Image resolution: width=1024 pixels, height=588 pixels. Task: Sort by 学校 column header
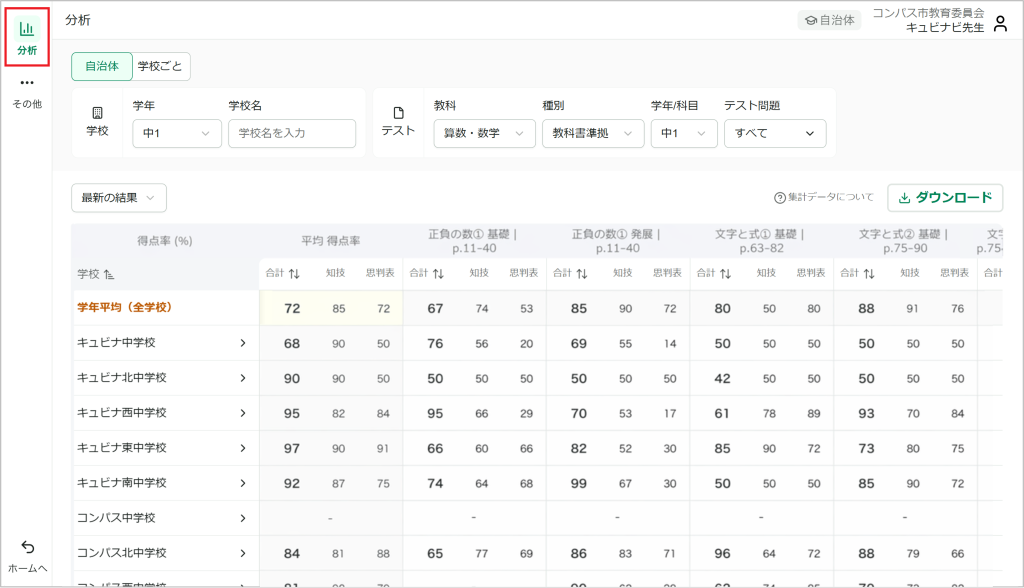[95, 274]
